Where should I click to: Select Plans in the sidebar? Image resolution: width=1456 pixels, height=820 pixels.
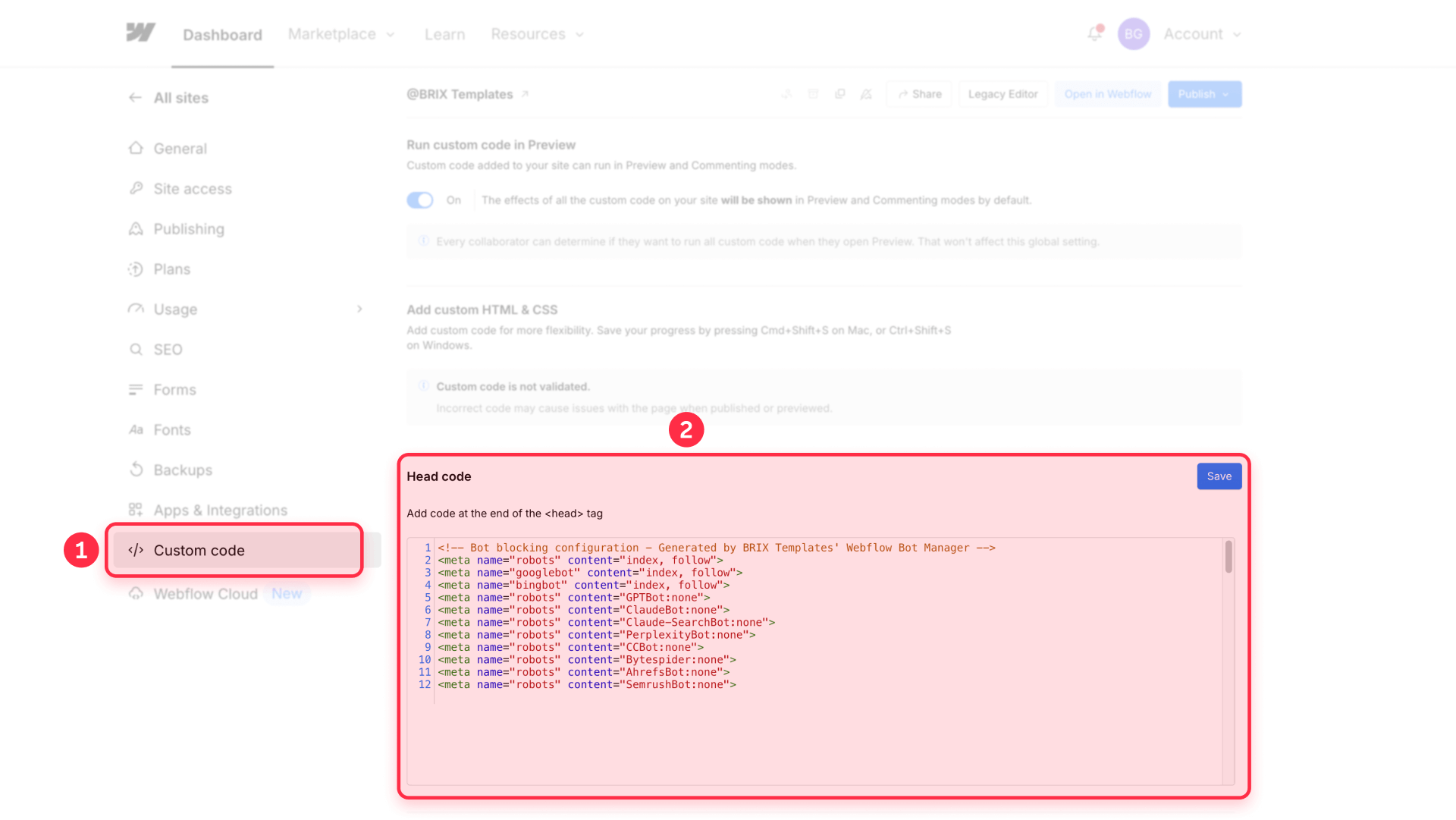(x=172, y=269)
